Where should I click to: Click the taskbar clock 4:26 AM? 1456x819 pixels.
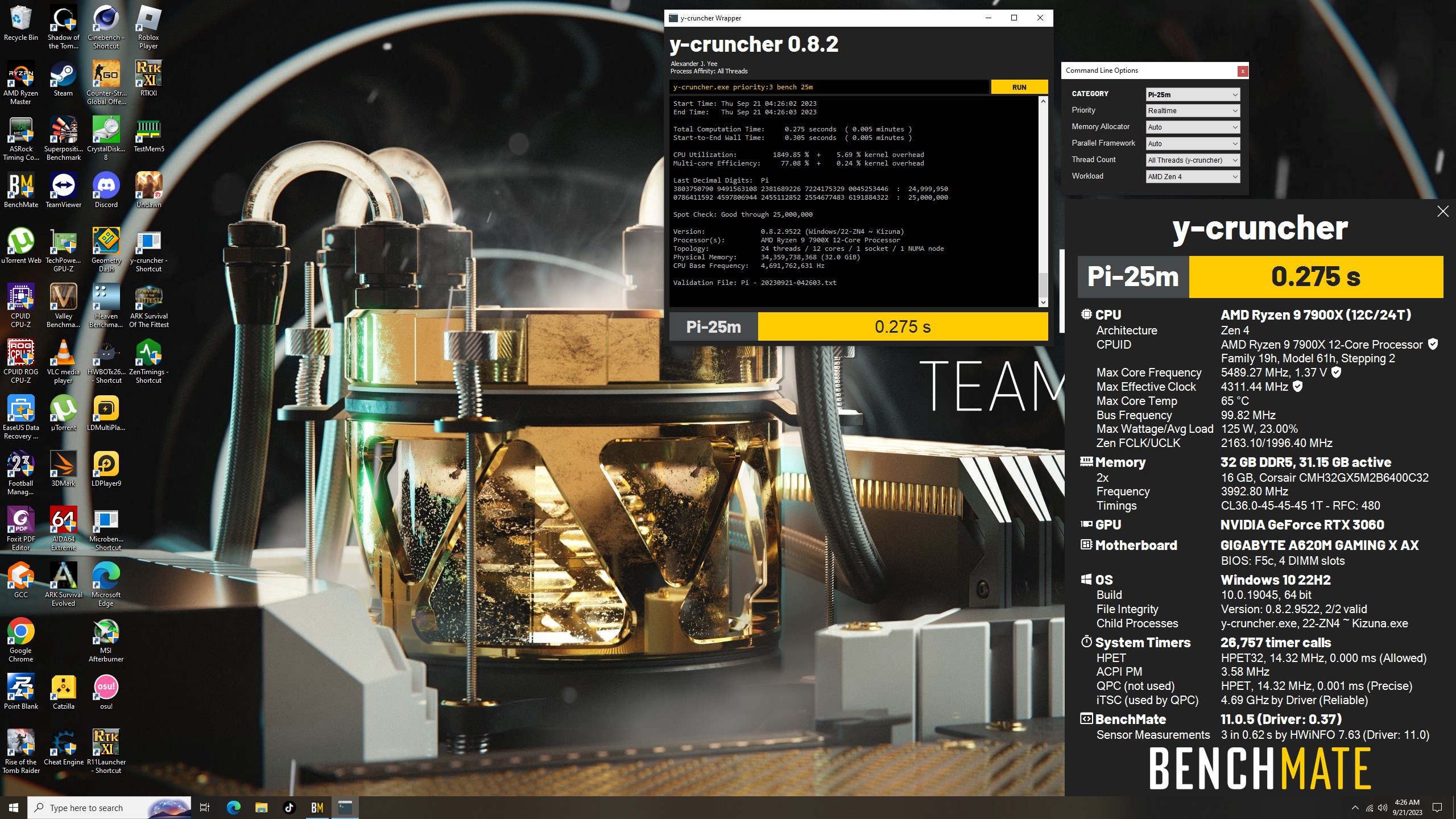tap(1407, 808)
